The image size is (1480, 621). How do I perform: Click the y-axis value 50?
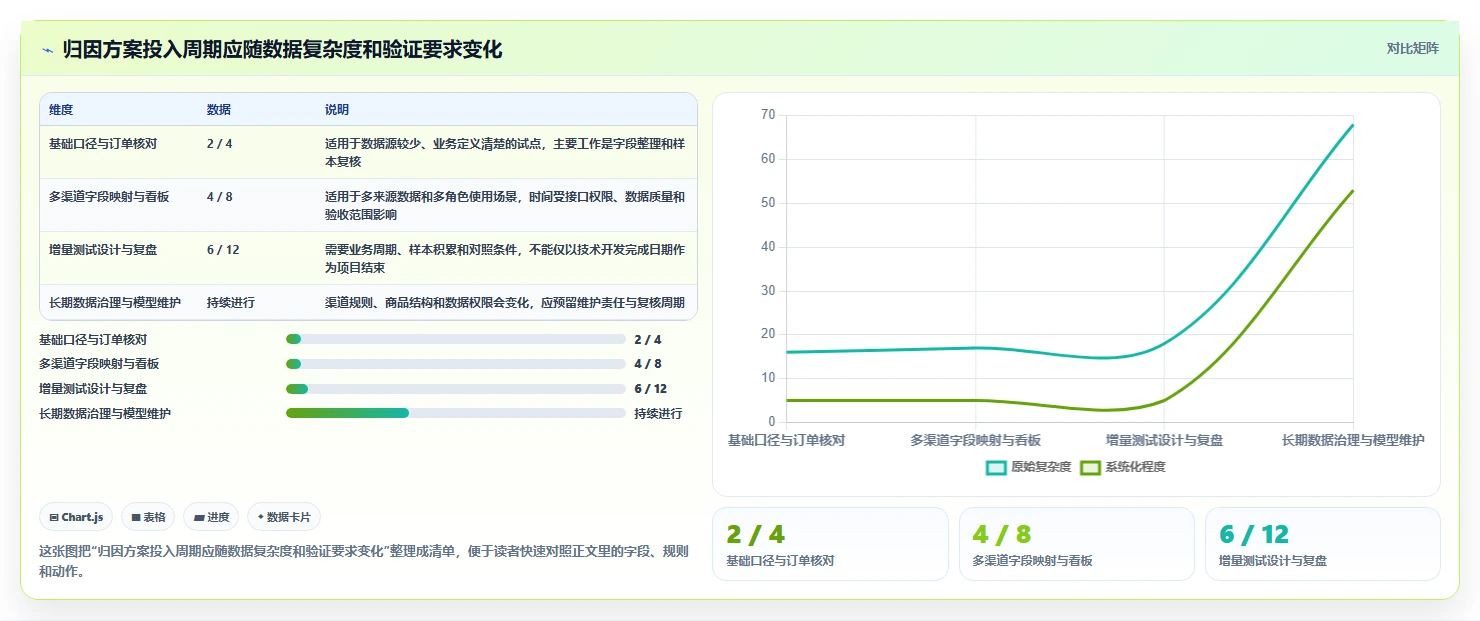point(768,203)
